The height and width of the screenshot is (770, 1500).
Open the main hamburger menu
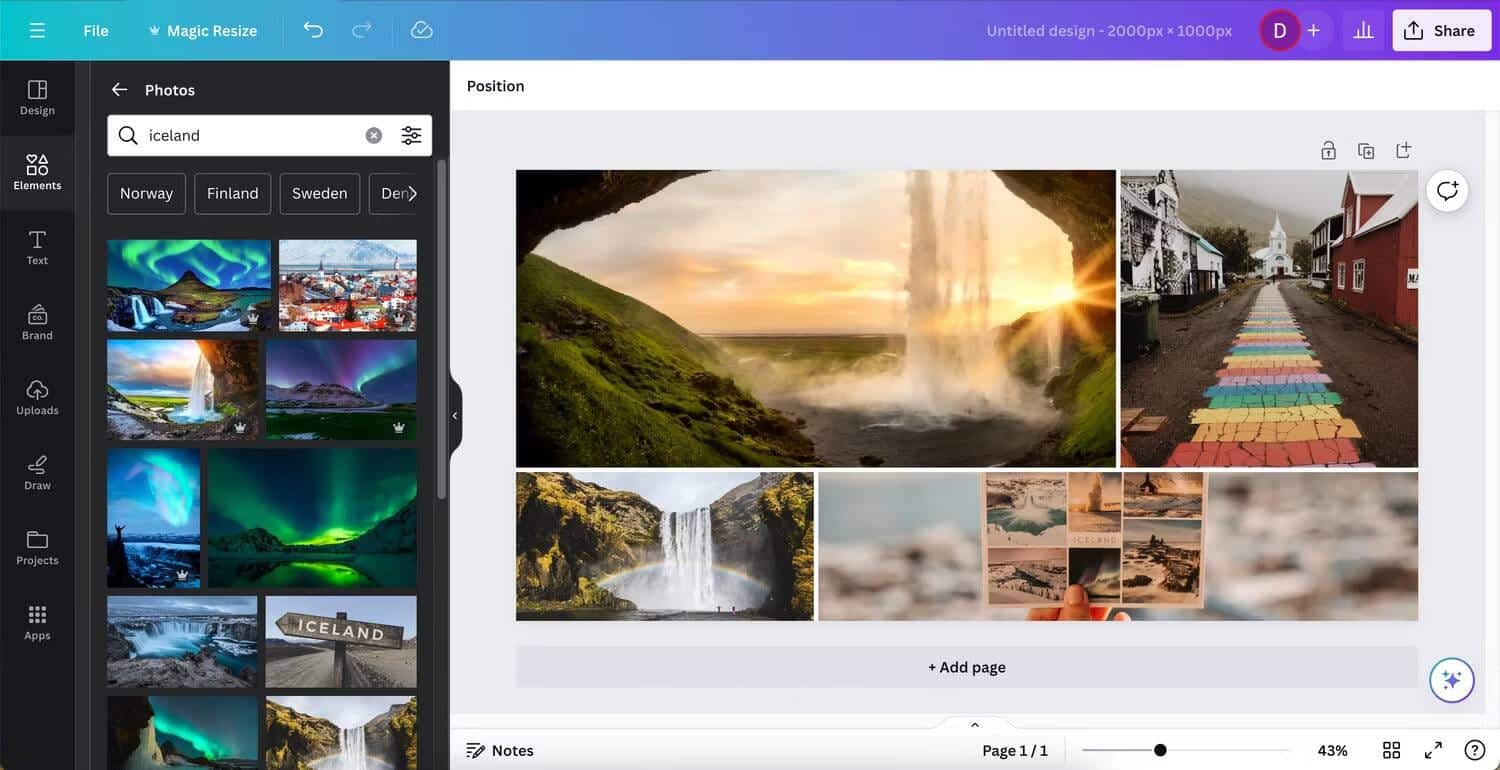click(x=38, y=29)
